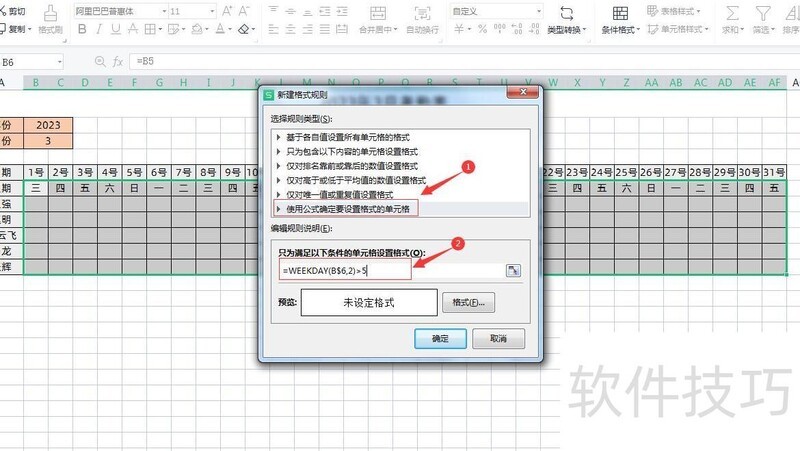Increase the cell indent
Viewport: 800px width, 451px height.
click(x=342, y=11)
